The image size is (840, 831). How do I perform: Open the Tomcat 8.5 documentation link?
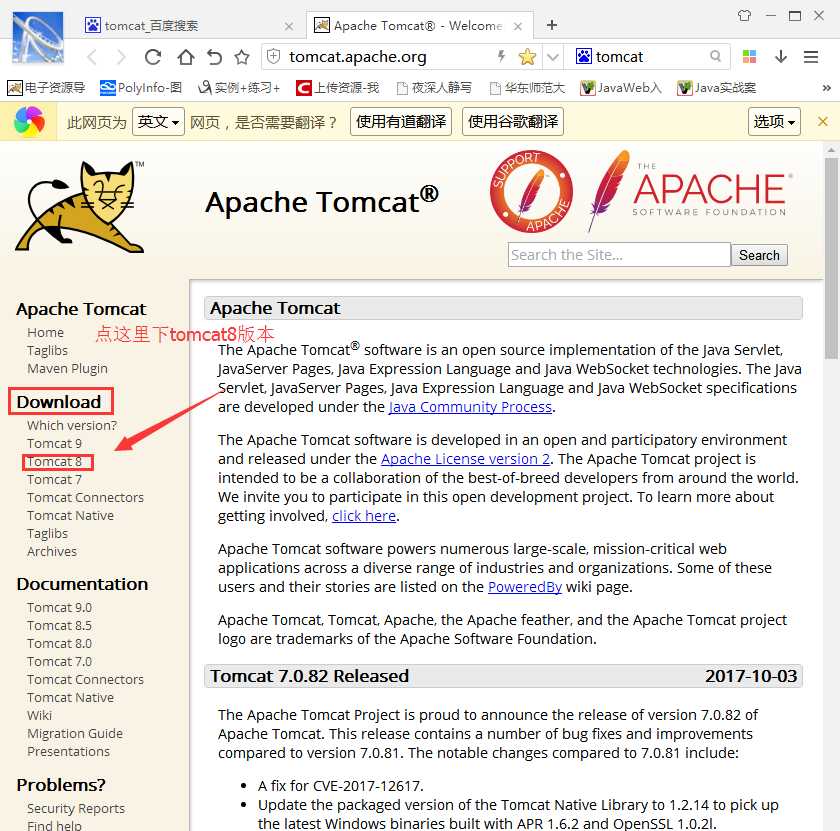(59, 625)
